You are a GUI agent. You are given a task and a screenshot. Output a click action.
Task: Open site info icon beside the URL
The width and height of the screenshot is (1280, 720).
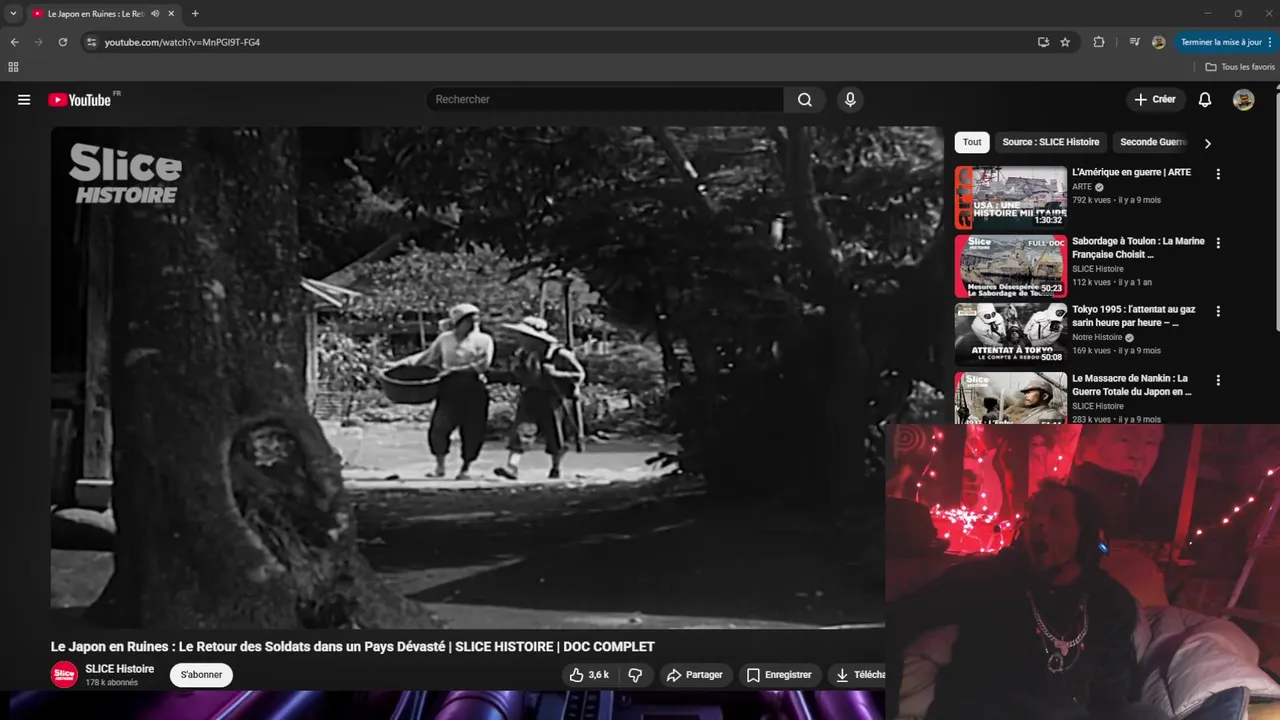[x=91, y=42]
